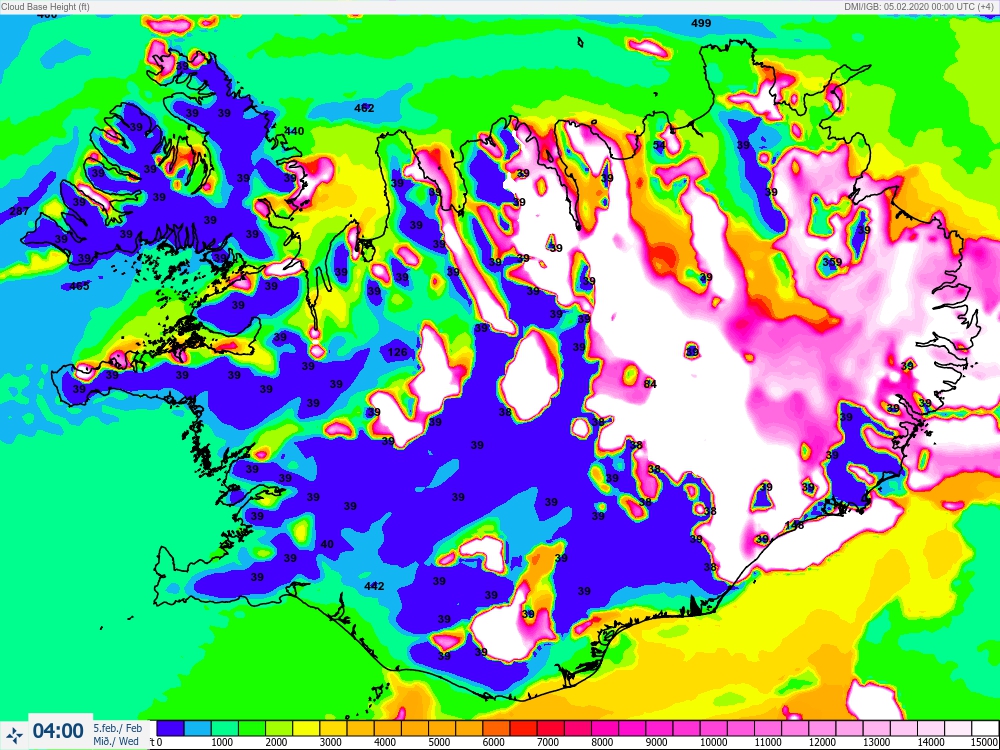Click the 15000 legend scale label
This screenshot has width=1000, height=750.
pos(985,742)
